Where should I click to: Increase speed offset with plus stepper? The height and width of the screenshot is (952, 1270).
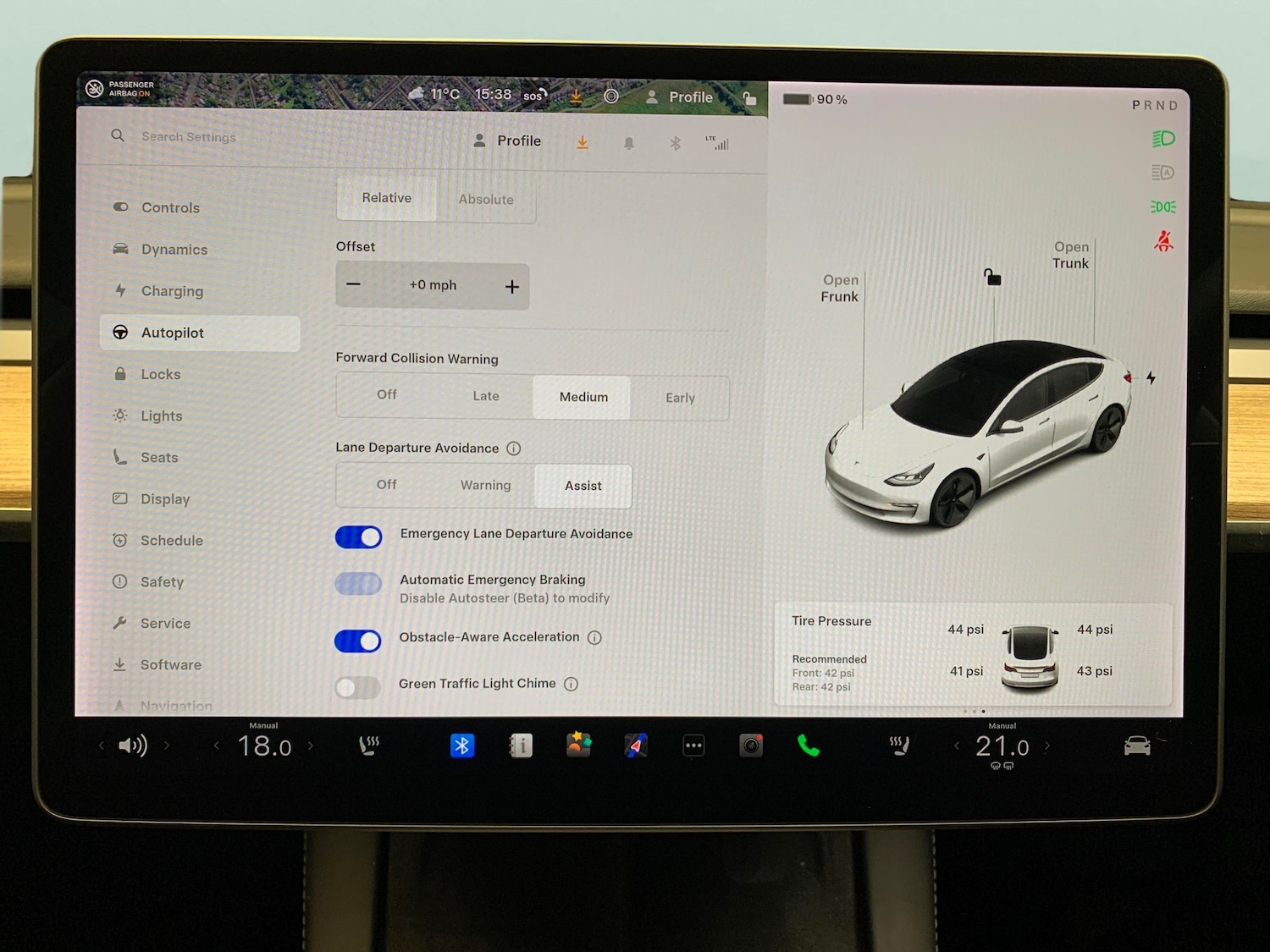[511, 286]
